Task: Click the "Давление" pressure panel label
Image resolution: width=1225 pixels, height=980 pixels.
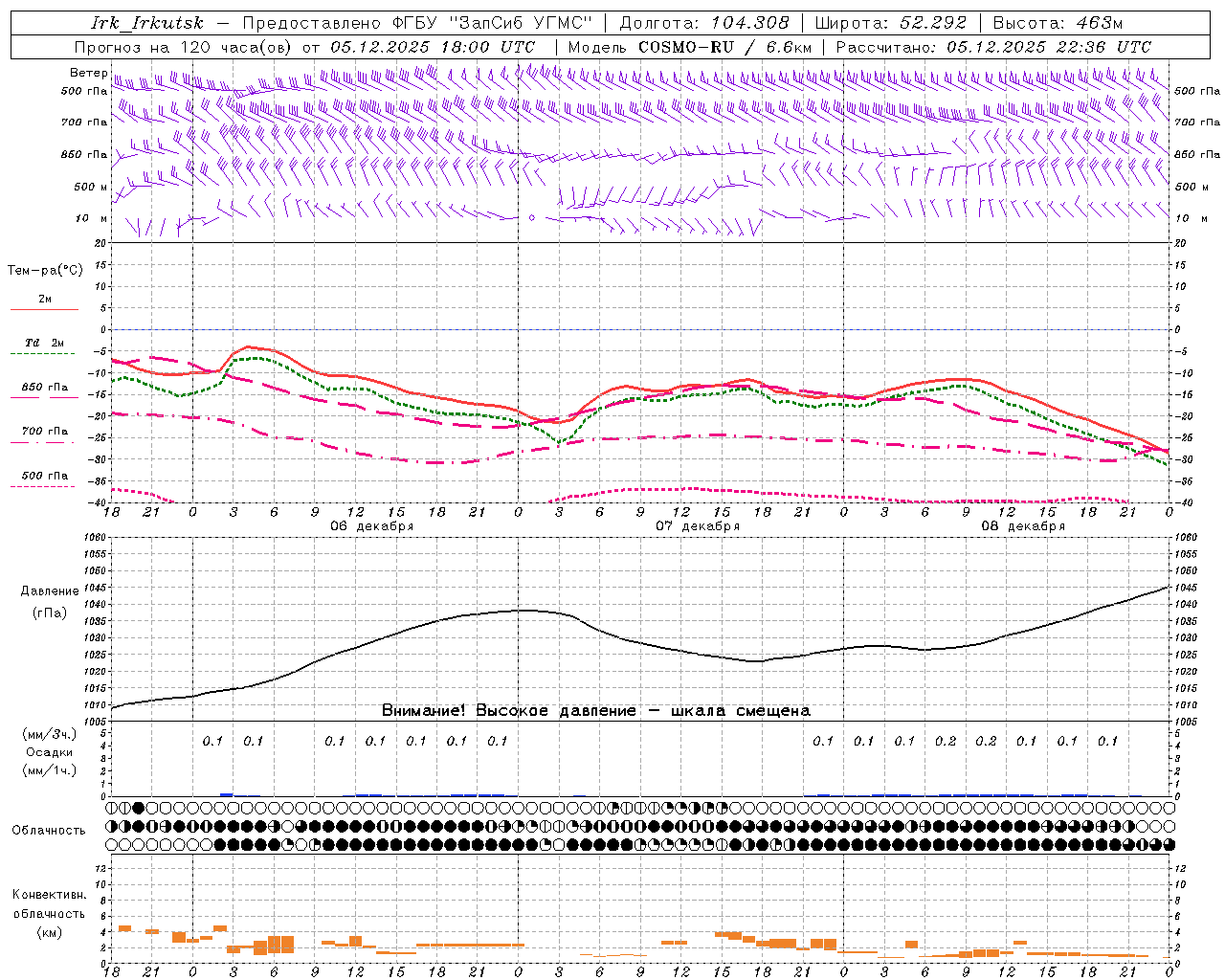Action: point(50,591)
